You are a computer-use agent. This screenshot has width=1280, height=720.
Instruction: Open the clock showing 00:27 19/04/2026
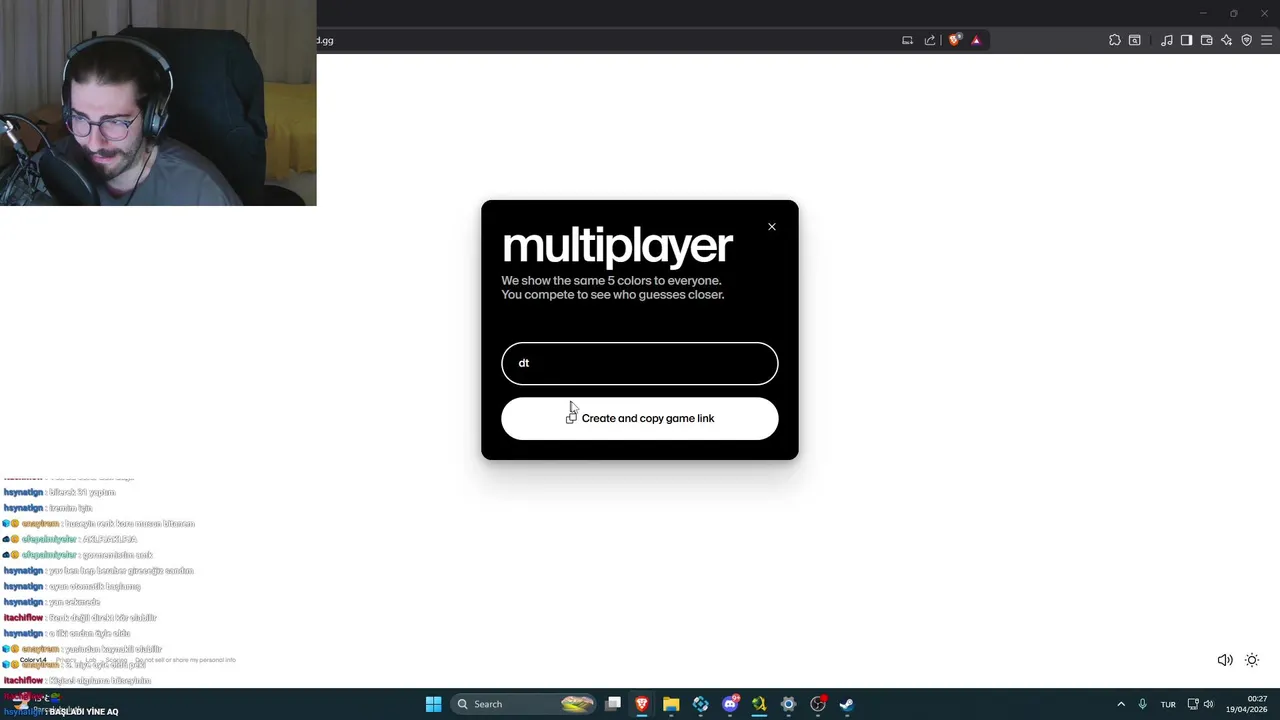(x=1248, y=704)
